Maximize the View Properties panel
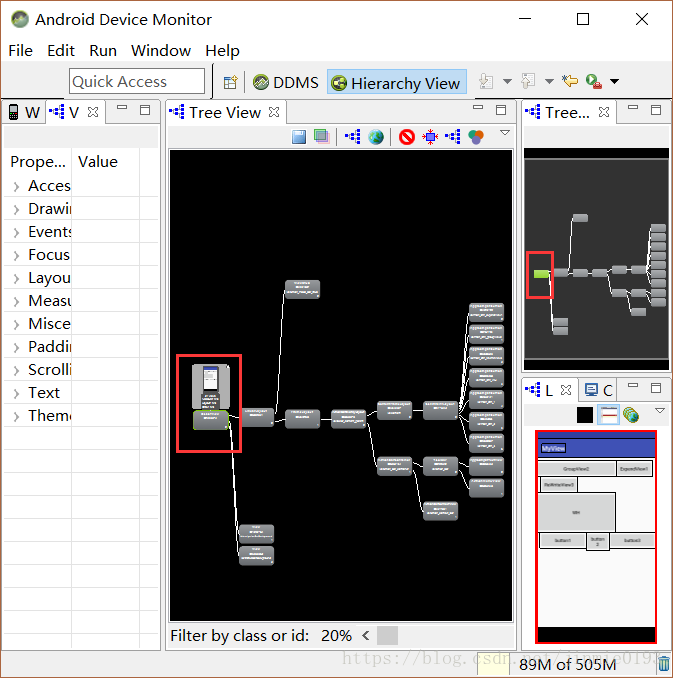673x678 pixels. click(145, 110)
